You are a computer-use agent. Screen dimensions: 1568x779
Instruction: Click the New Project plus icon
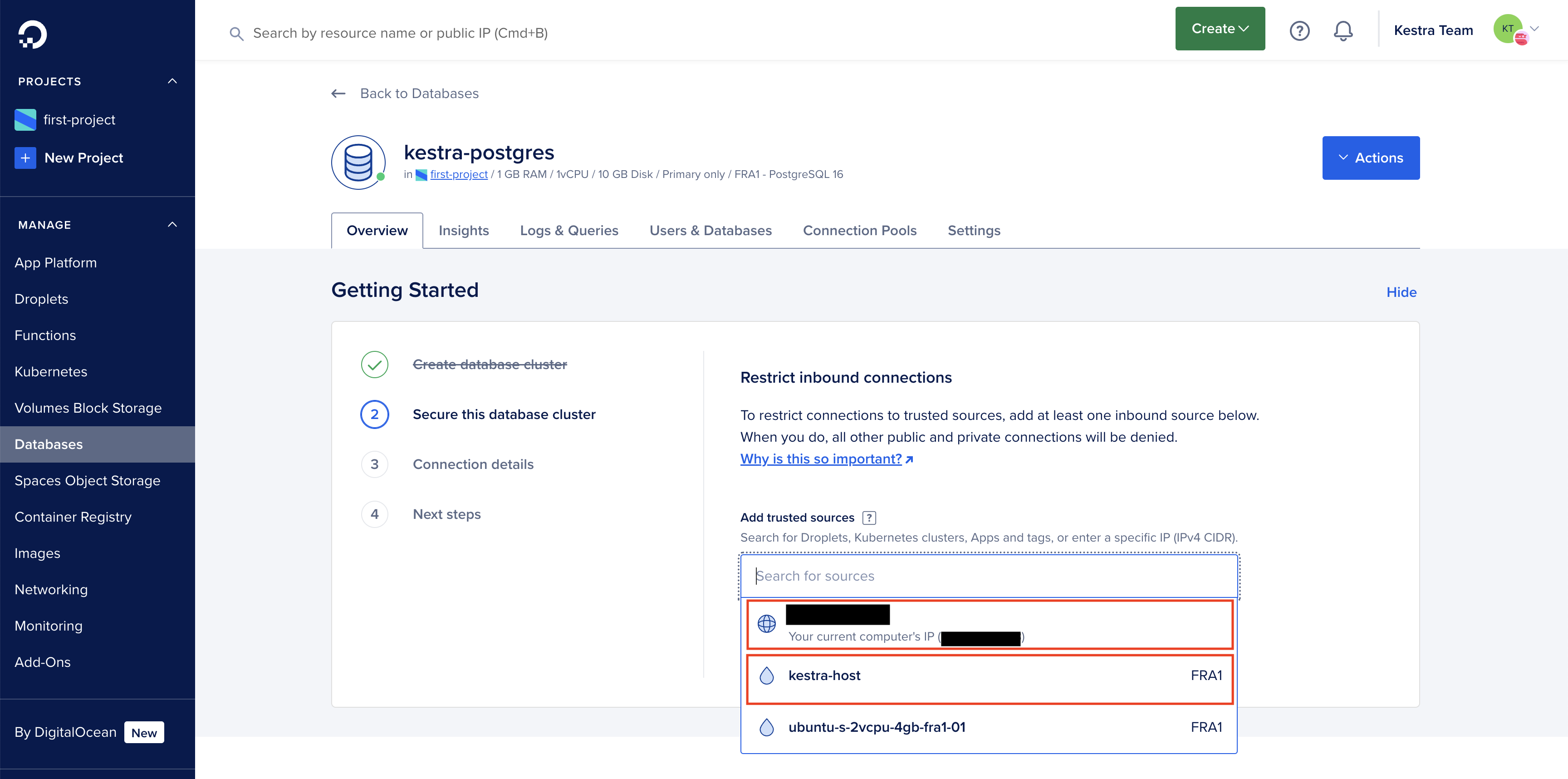tap(25, 158)
